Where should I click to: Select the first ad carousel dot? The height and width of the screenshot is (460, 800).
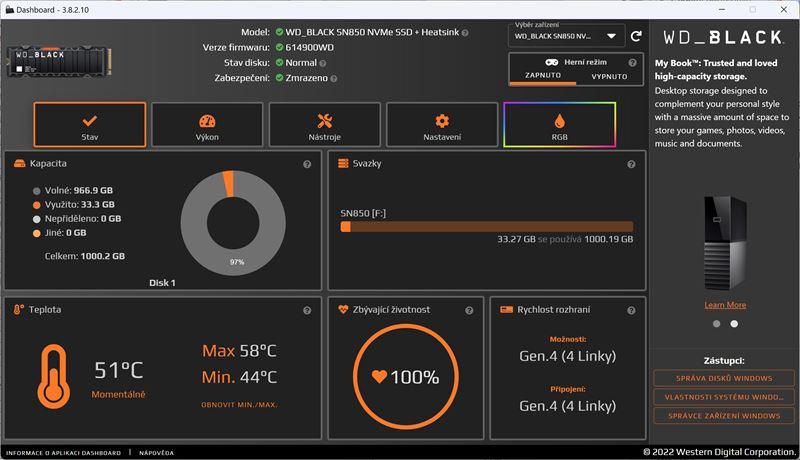click(x=716, y=324)
